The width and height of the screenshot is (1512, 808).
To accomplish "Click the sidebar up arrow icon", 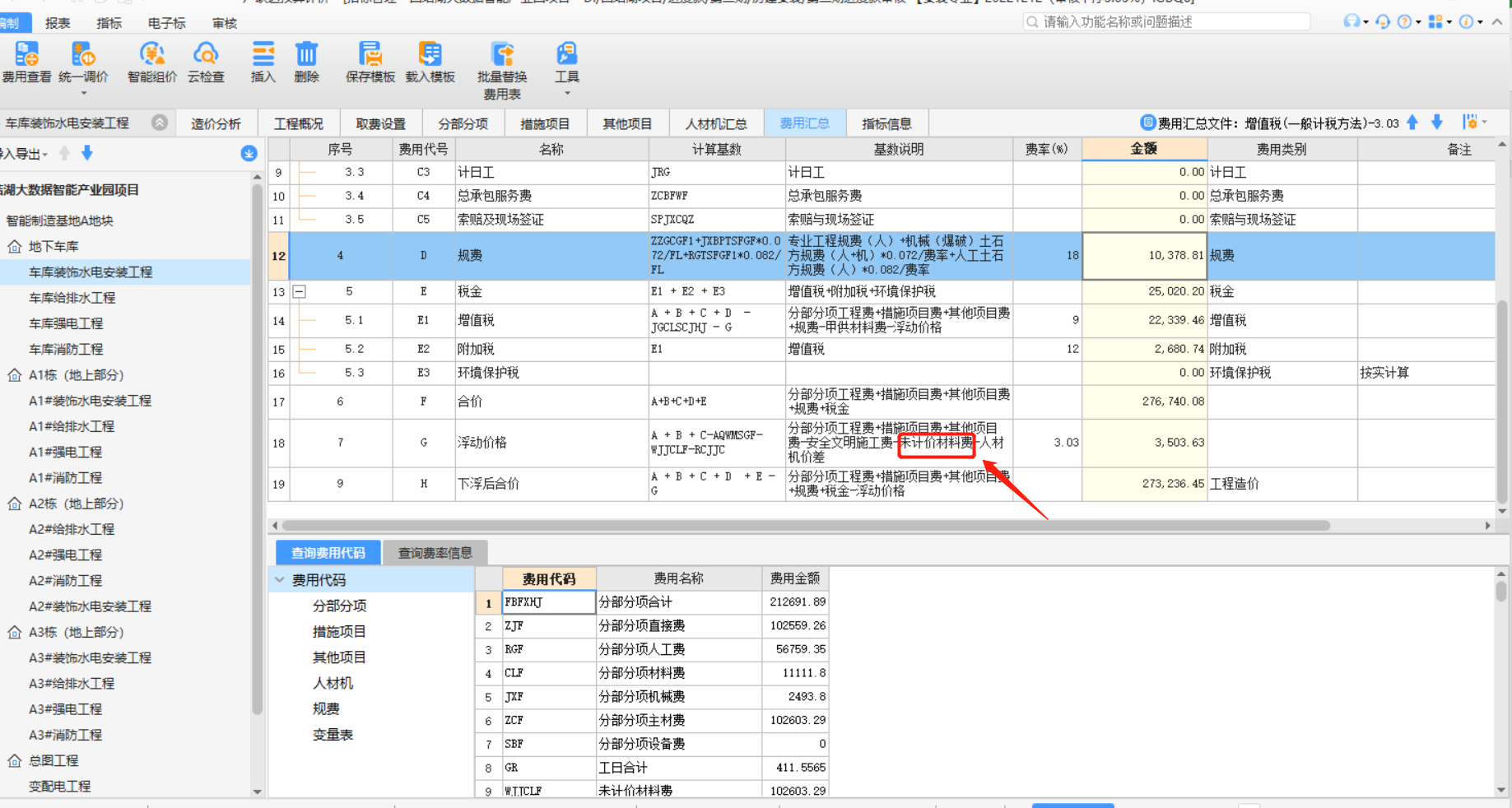I will [64, 153].
